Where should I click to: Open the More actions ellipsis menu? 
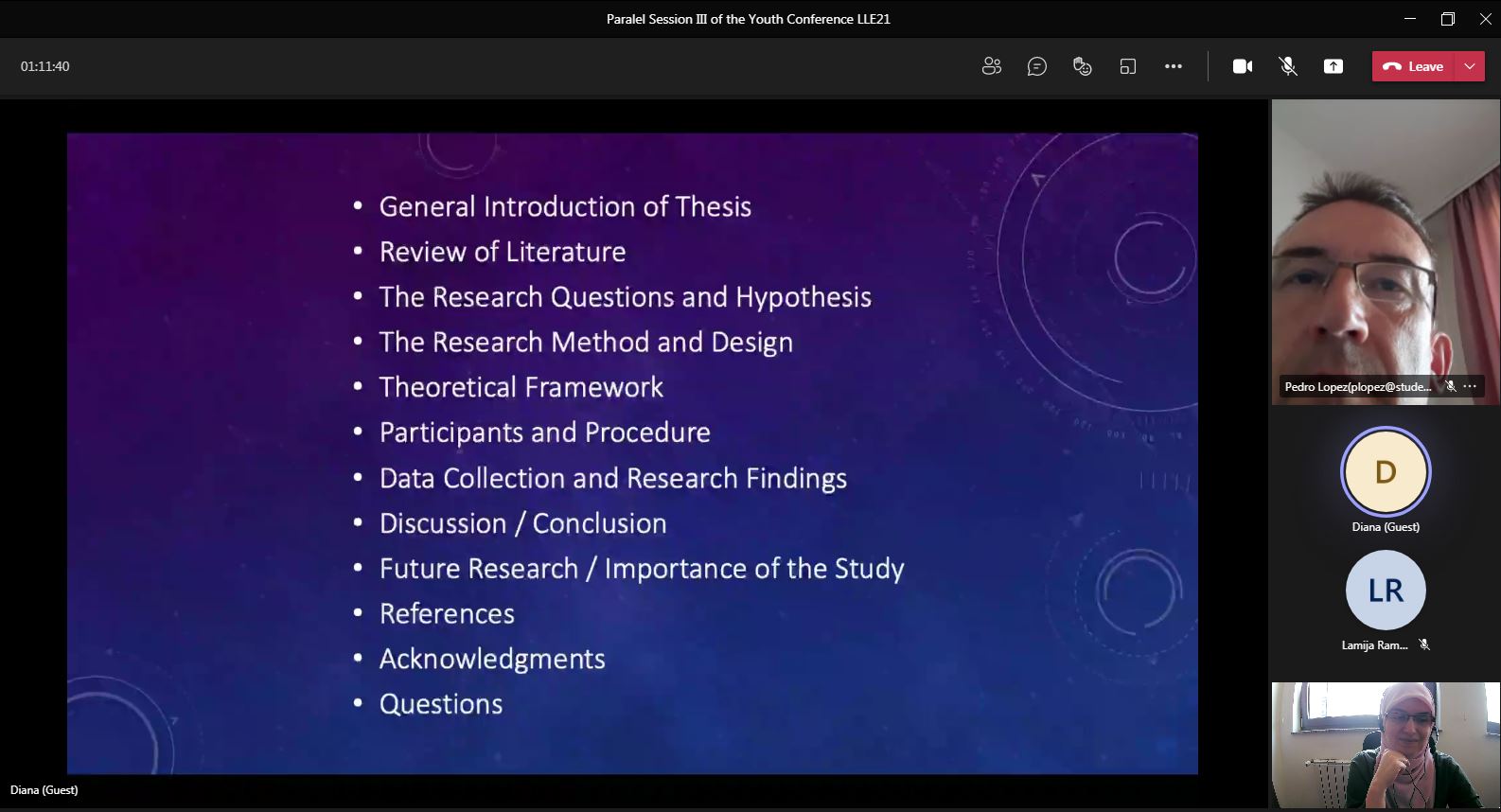click(x=1173, y=66)
